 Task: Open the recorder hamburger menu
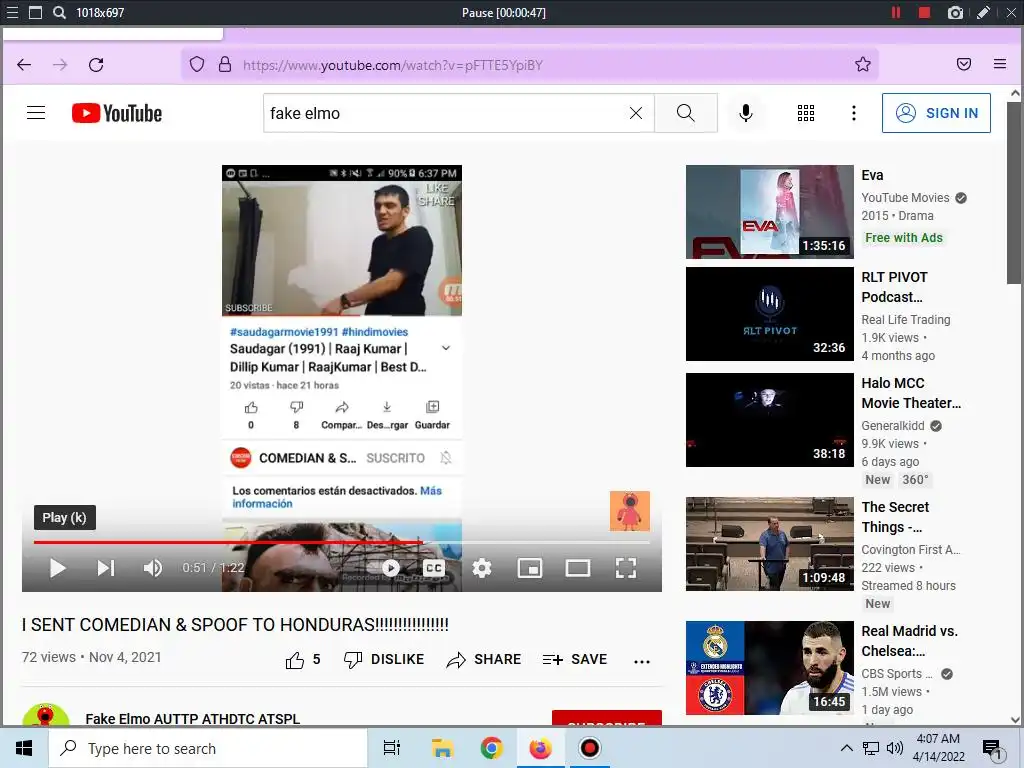[12, 12]
